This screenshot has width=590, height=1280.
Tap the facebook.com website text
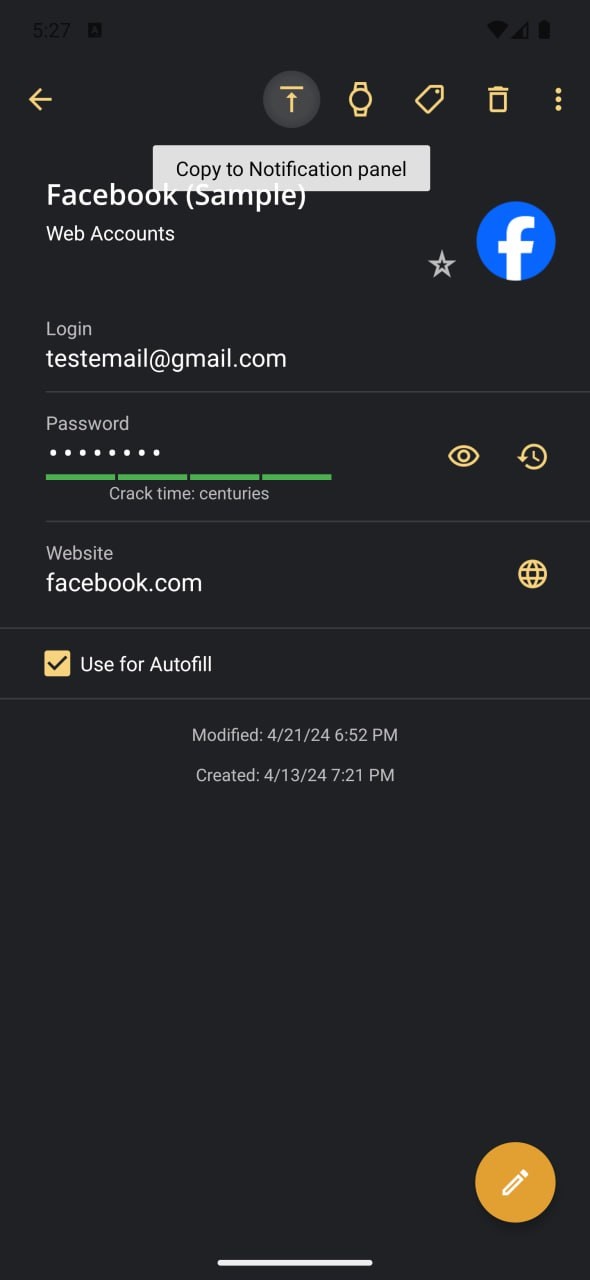click(124, 583)
